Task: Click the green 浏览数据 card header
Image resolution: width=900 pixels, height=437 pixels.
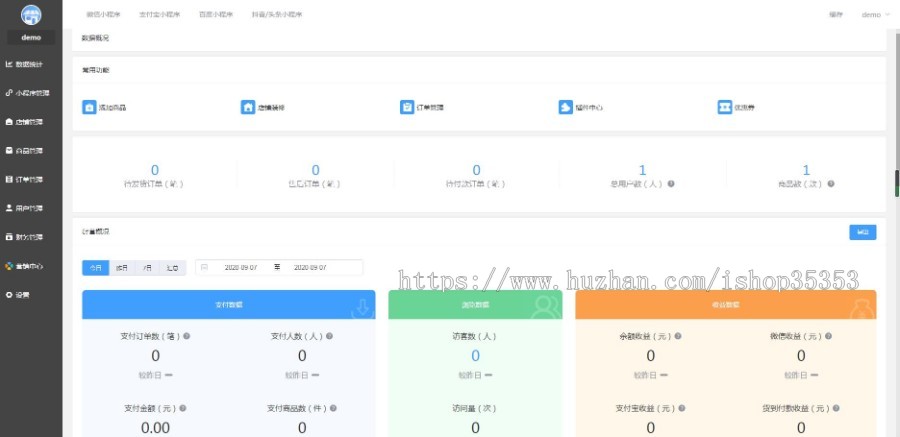Action: coord(475,304)
